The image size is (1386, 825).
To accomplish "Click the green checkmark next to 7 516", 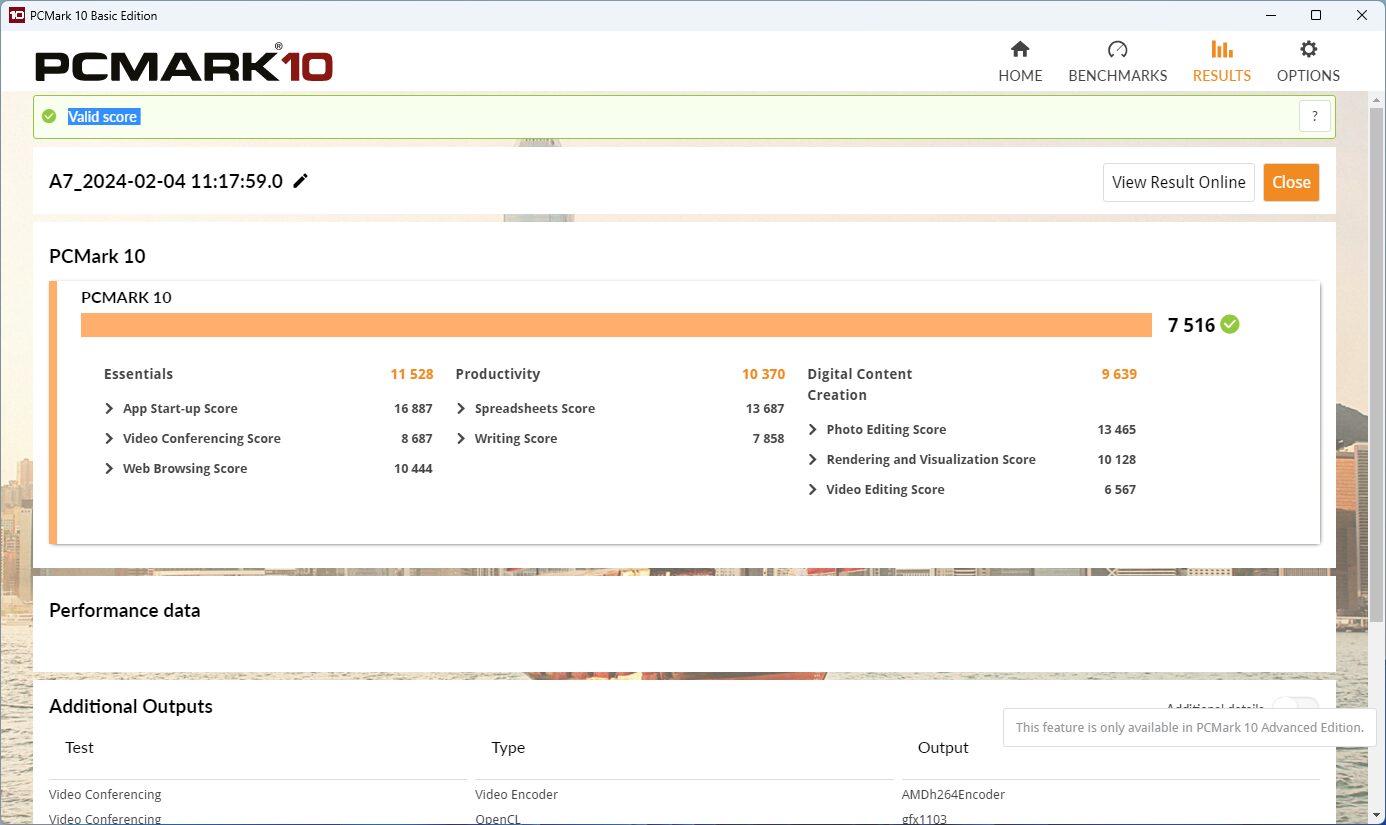I will pos(1230,324).
